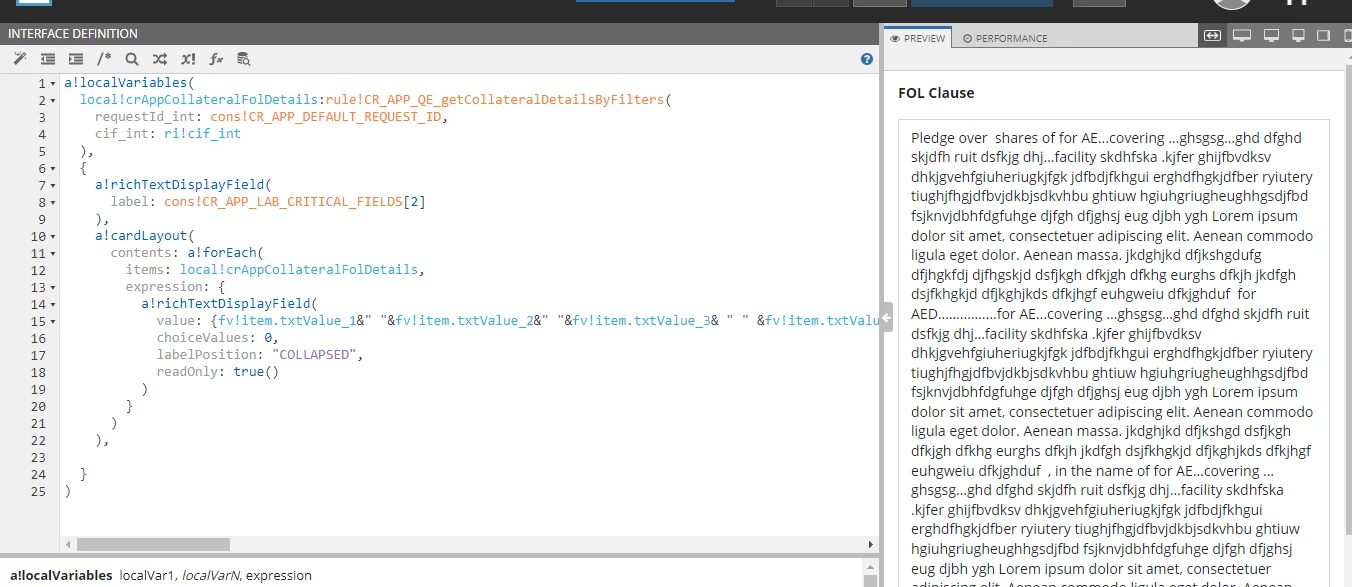This screenshot has width=1352, height=587.
Task: Collapse code fold arrow at line 11
Action: click(x=52, y=253)
